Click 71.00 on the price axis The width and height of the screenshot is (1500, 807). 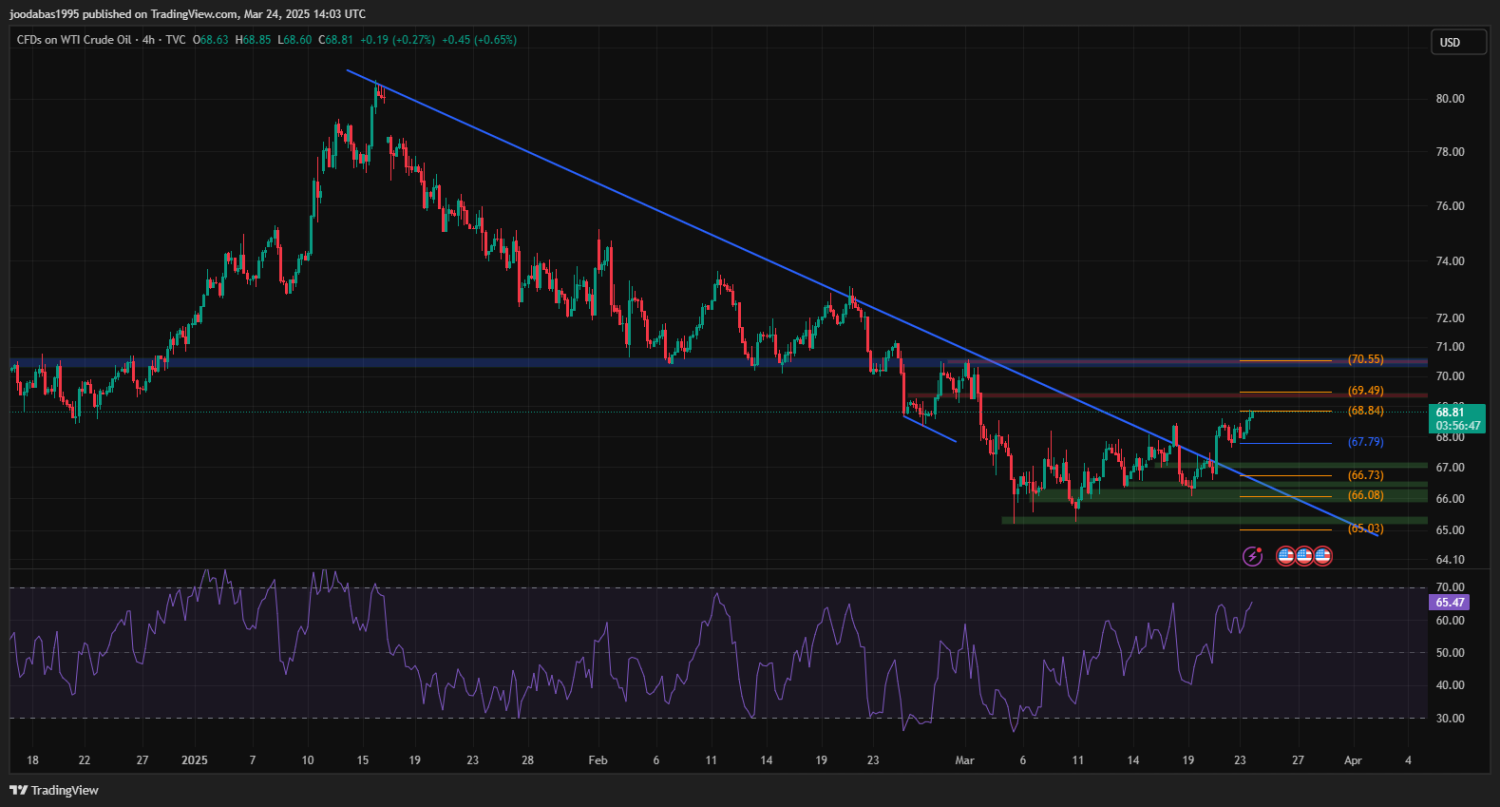pyautogui.click(x=1450, y=347)
